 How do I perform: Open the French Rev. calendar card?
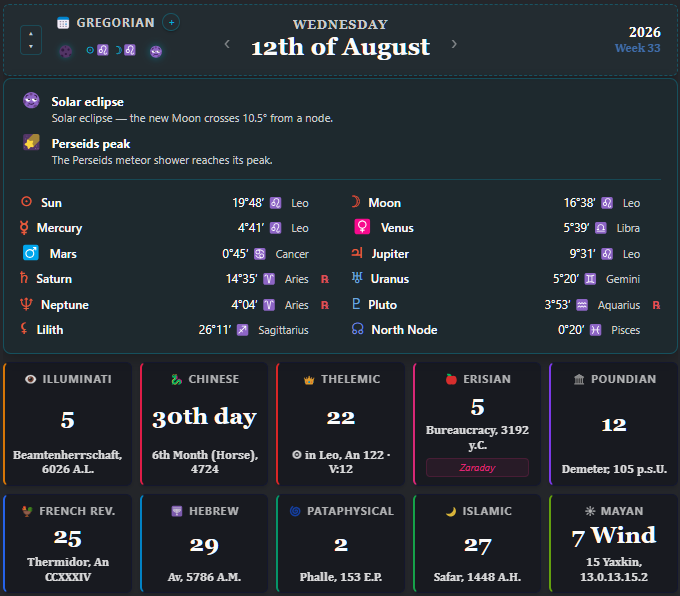click(68, 544)
